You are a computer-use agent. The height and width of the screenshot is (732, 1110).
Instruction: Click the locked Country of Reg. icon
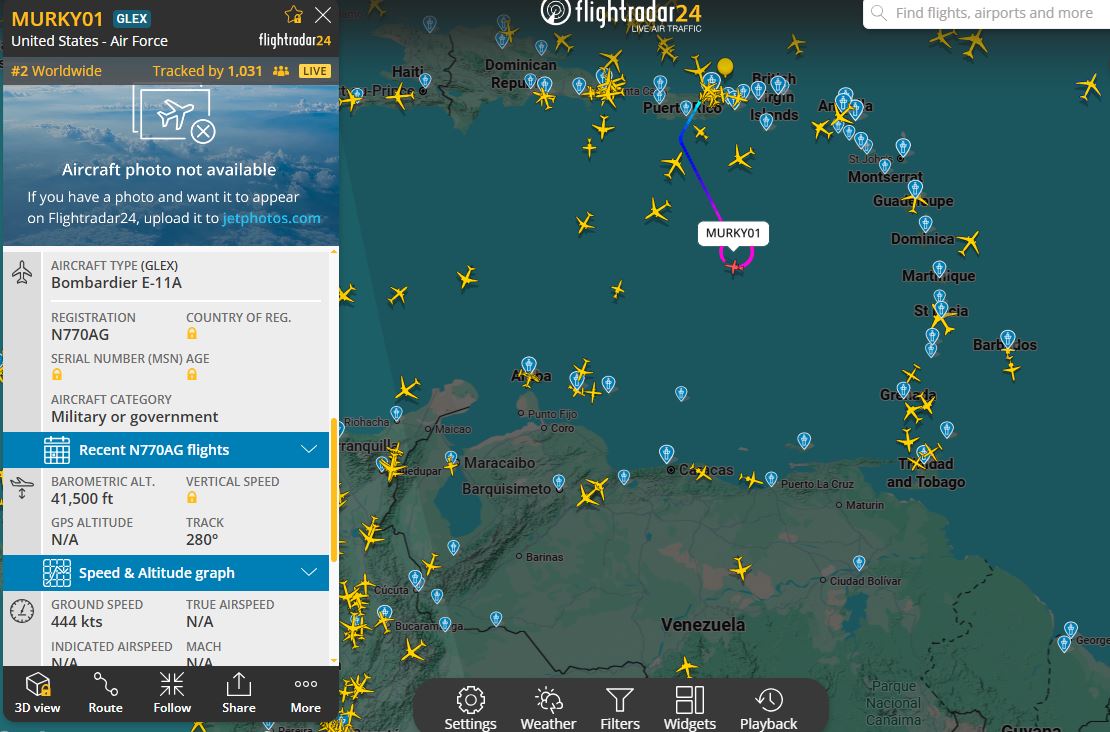click(192, 333)
